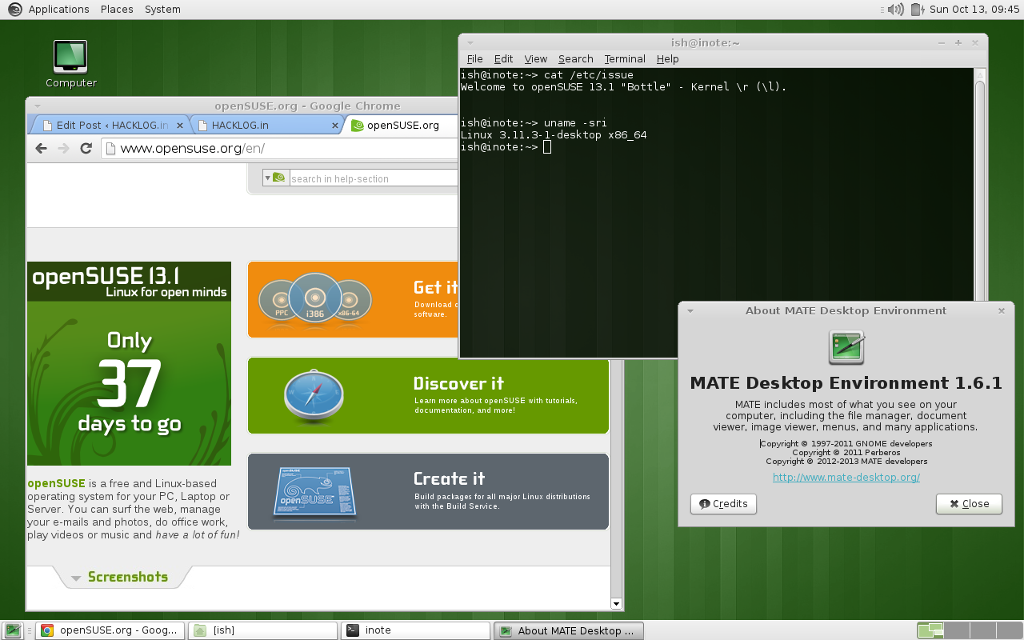
Task: Open the Terminal menu in terminal menubar
Action: coord(624,59)
